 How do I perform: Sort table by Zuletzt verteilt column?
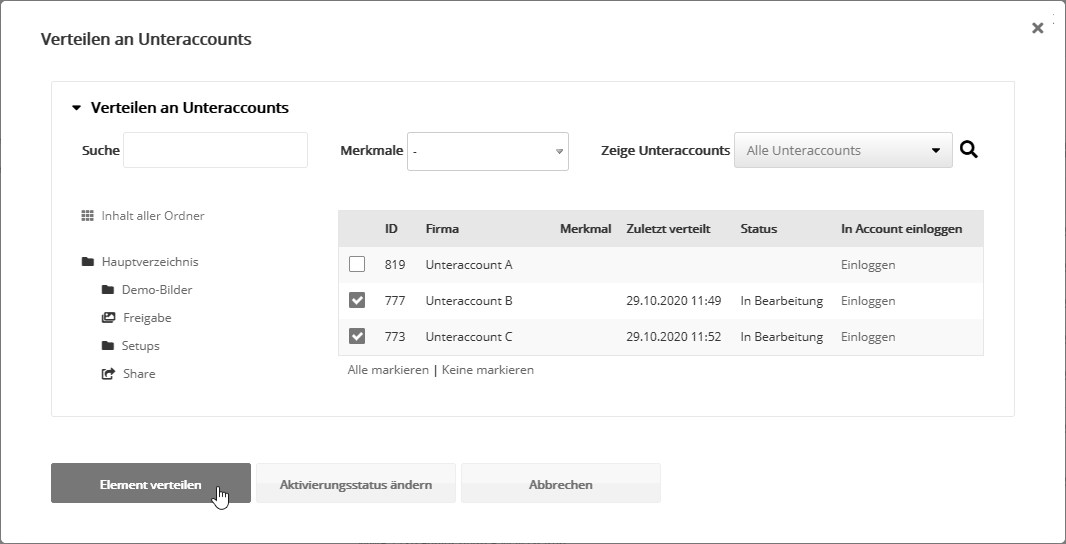tap(668, 229)
